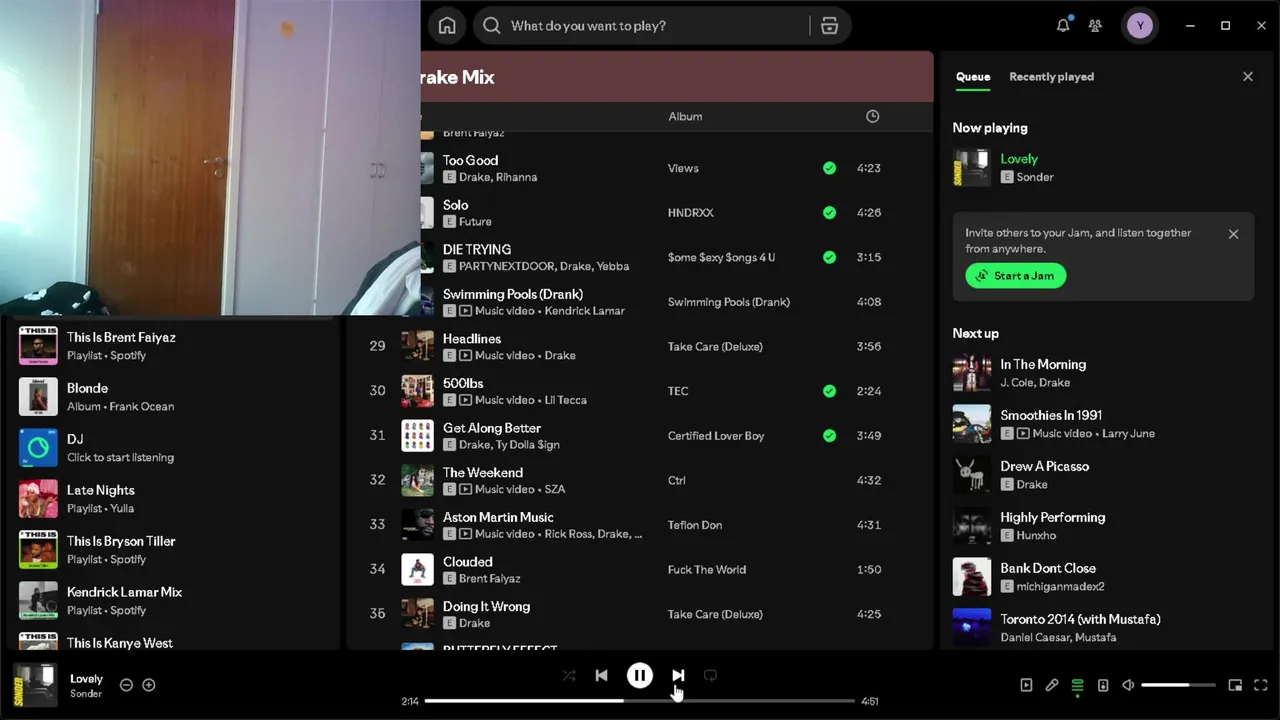Viewport: 1280px width, 720px height.
Task: Open the miniplayer
Action: (x=1235, y=685)
